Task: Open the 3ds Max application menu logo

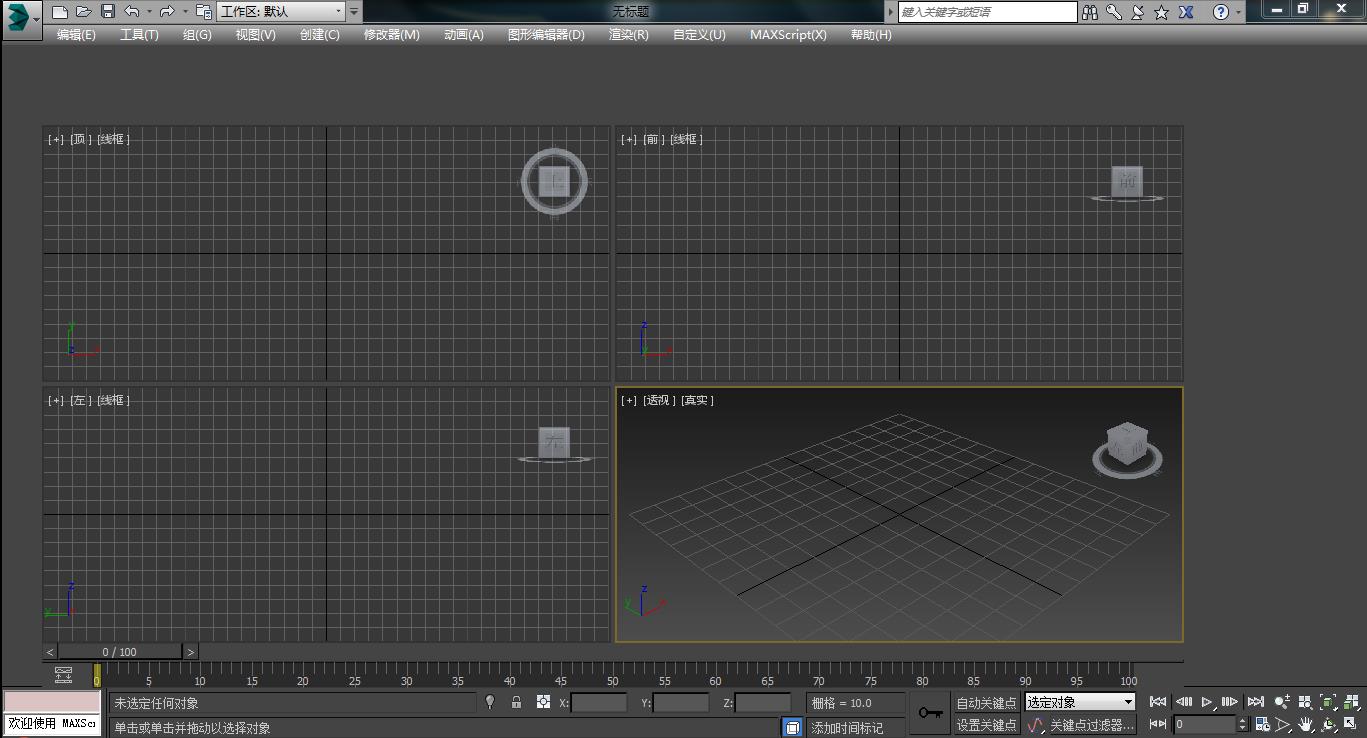Action: click(x=17, y=15)
